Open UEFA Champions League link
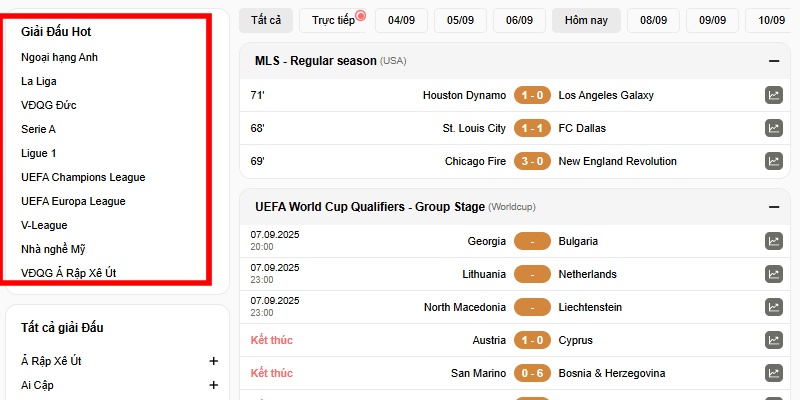 pos(83,177)
